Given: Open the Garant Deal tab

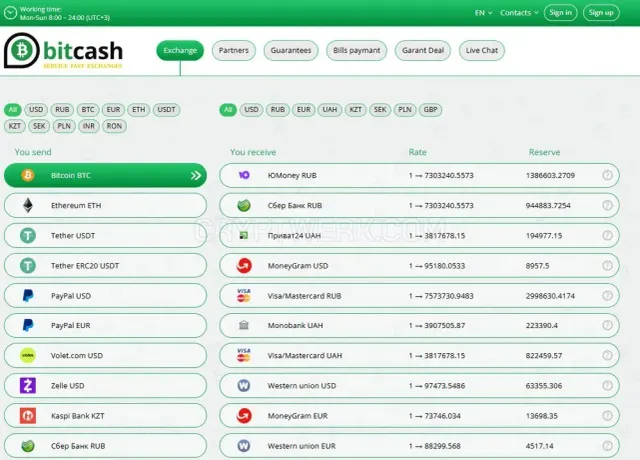Looking at the screenshot, I should click(423, 50).
